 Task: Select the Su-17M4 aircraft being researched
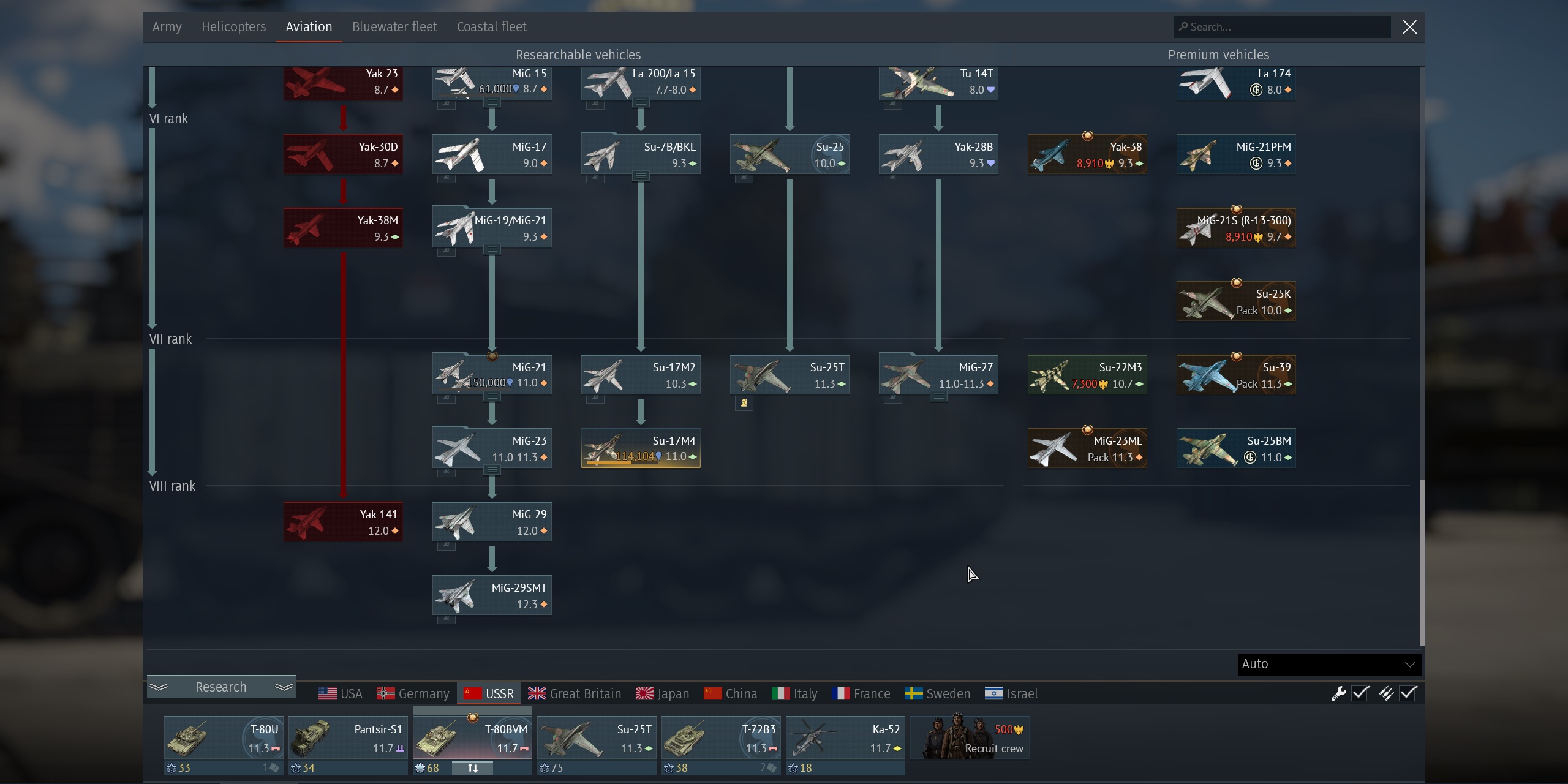641,448
